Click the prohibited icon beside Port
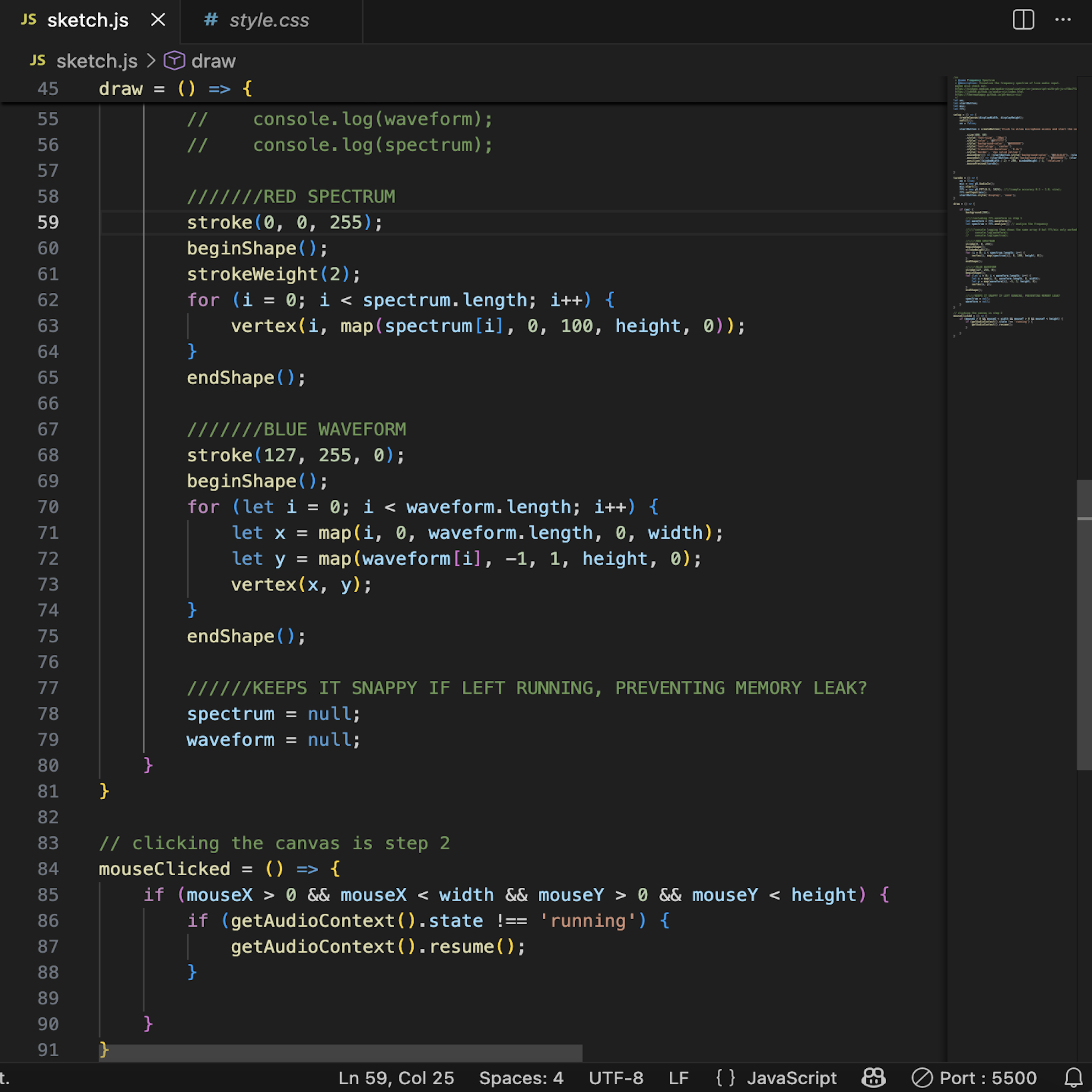 tap(922, 1078)
